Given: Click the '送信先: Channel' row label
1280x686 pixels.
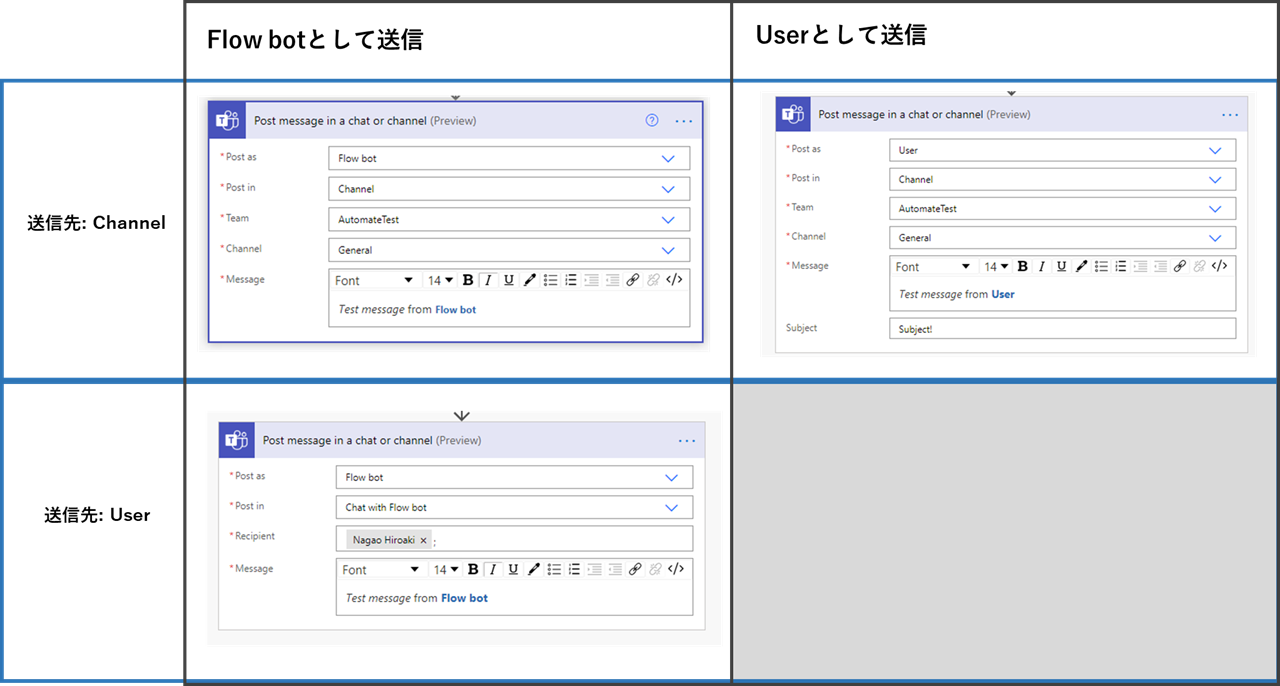Looking at the screenshot, I should click(96, 223).
